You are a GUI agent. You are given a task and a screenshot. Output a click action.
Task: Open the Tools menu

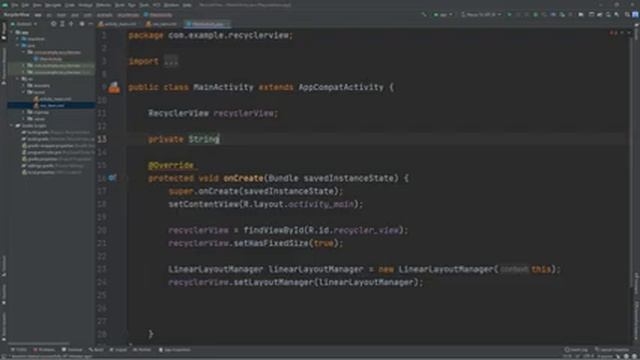144,5
